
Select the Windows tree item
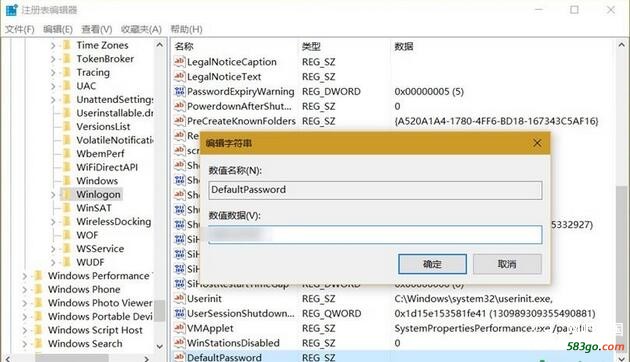(x=97, y=181)
